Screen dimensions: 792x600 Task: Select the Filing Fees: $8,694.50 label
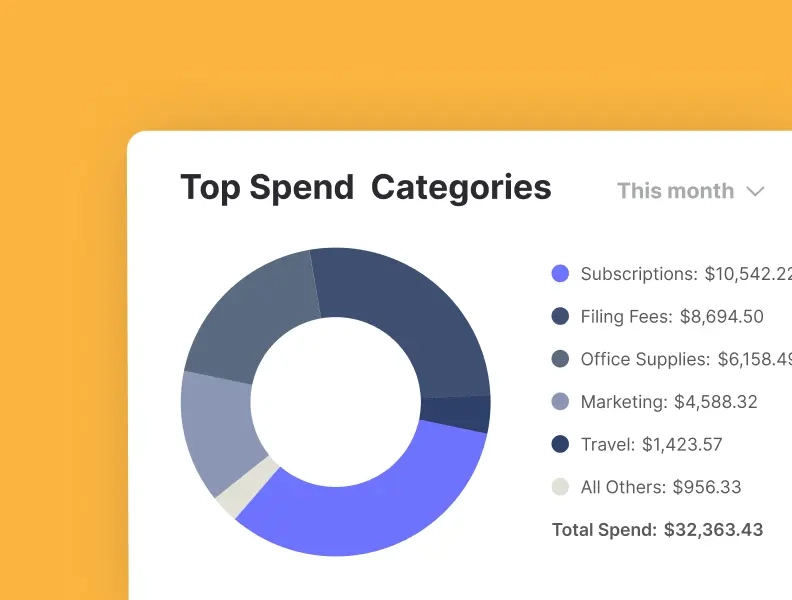[672, 317]
